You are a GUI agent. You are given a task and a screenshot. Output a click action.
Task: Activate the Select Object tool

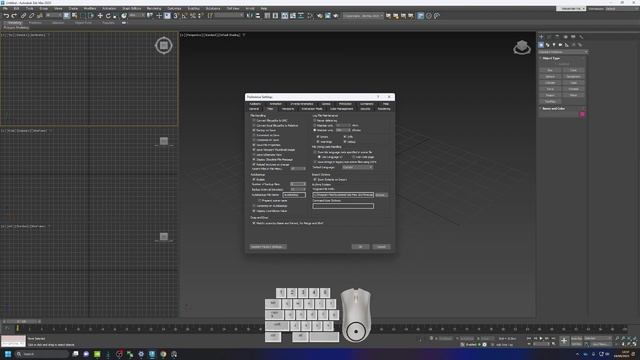coord(67,16)
